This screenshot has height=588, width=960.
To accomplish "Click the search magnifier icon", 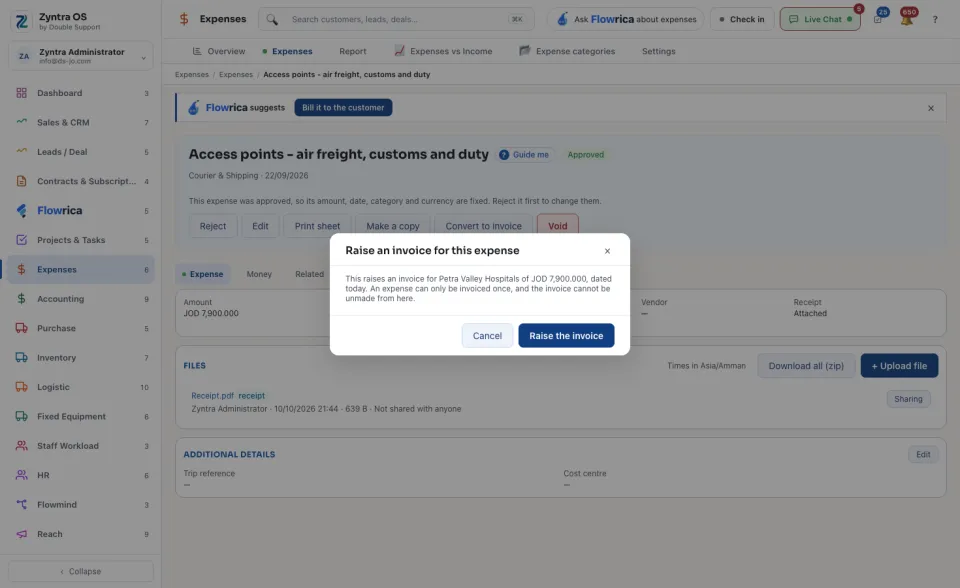I will click(272, 20).
